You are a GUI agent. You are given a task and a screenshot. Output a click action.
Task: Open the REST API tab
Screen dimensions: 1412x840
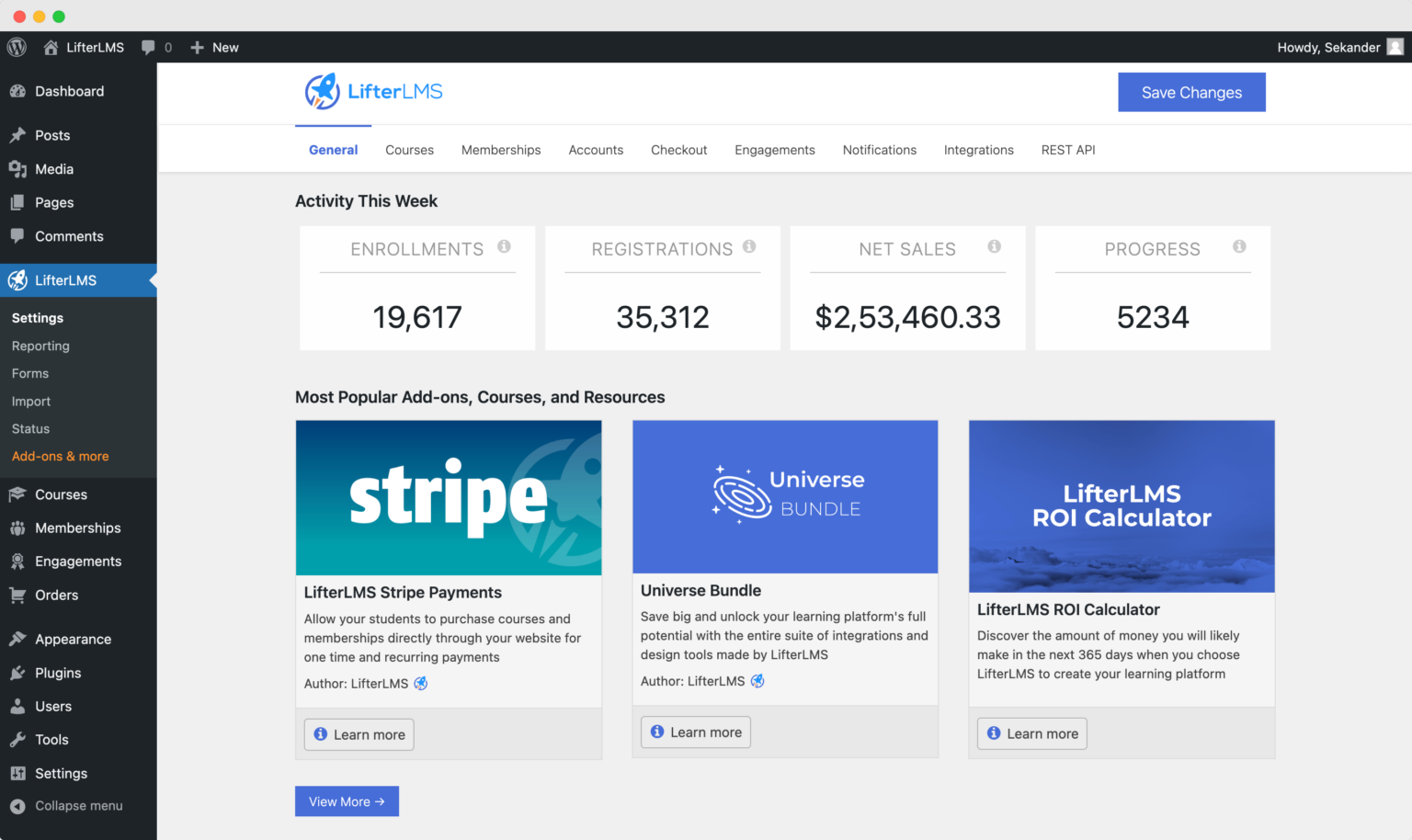coord(1067,150)
